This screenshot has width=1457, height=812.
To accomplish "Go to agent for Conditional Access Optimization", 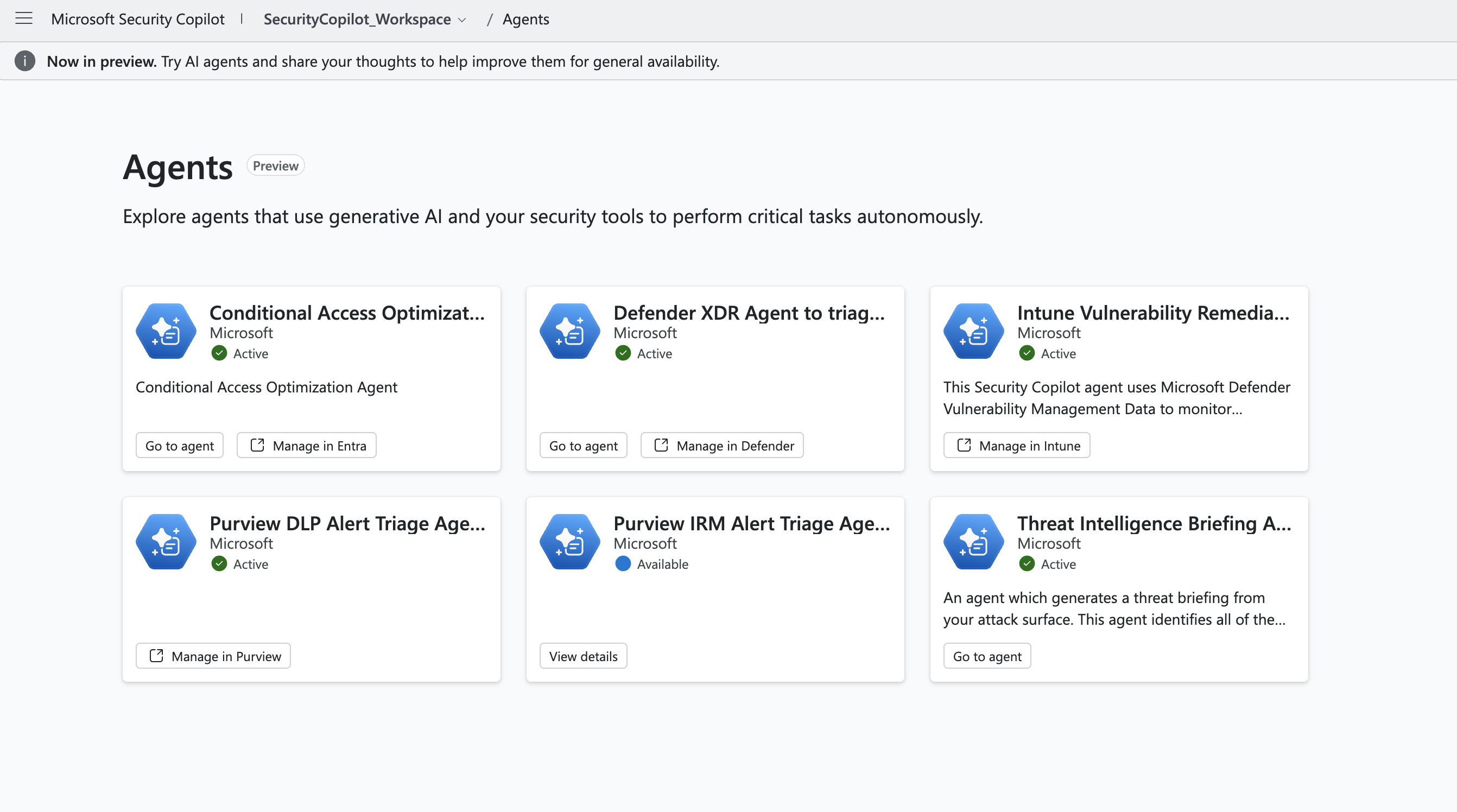I will [x=179, y=446].
